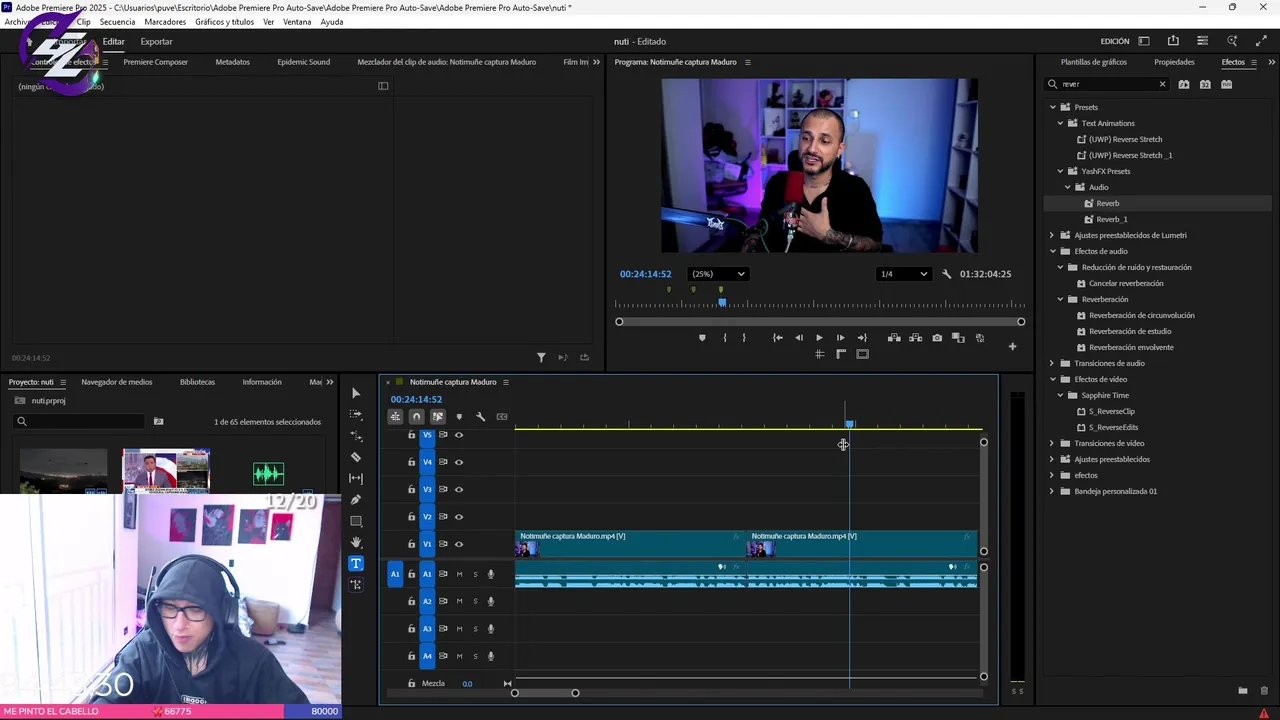Image resolution: width=1280 pixels, height=720 pixels.
Task: Toggle V3 track output eye
Action: [x=459, y=489]
